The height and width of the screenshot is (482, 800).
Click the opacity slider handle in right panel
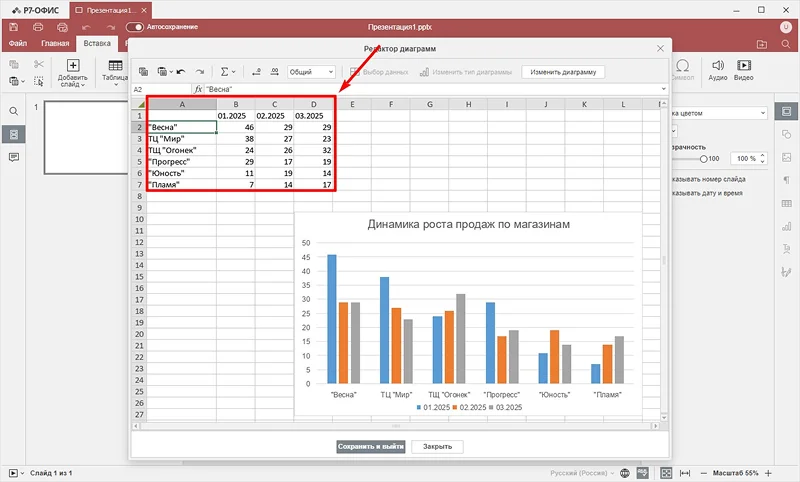[704, 159]
